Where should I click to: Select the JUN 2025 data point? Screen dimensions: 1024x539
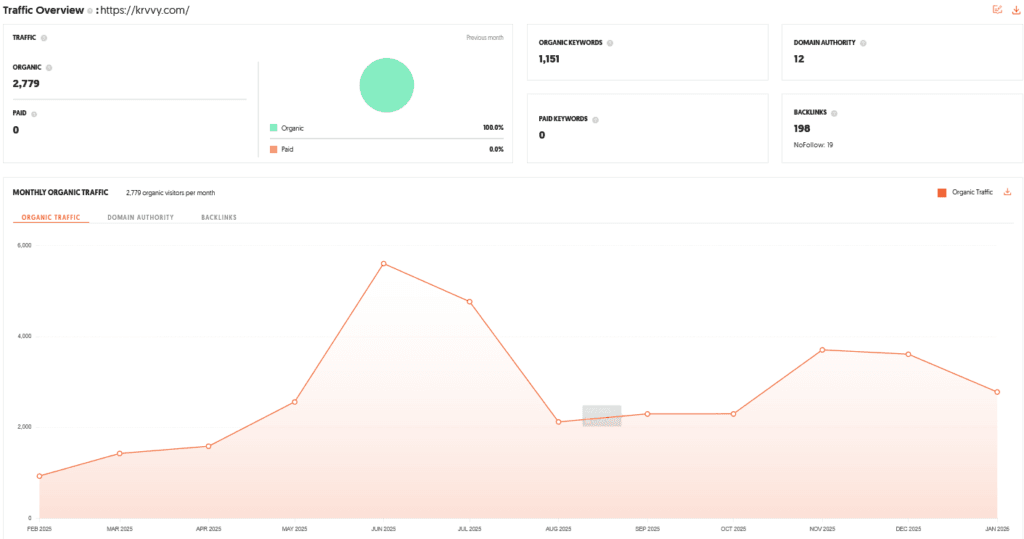(383, 264)
